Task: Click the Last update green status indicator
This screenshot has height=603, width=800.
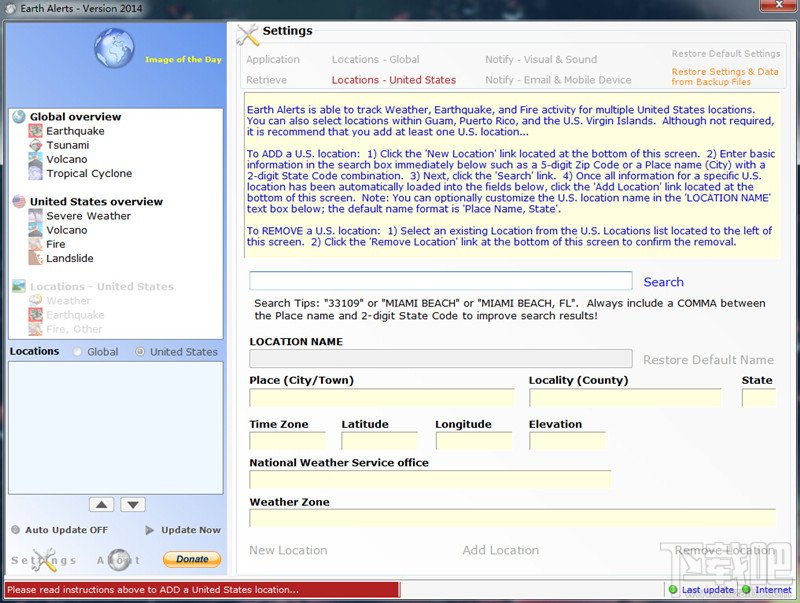Action: click(x=673, y=590)
